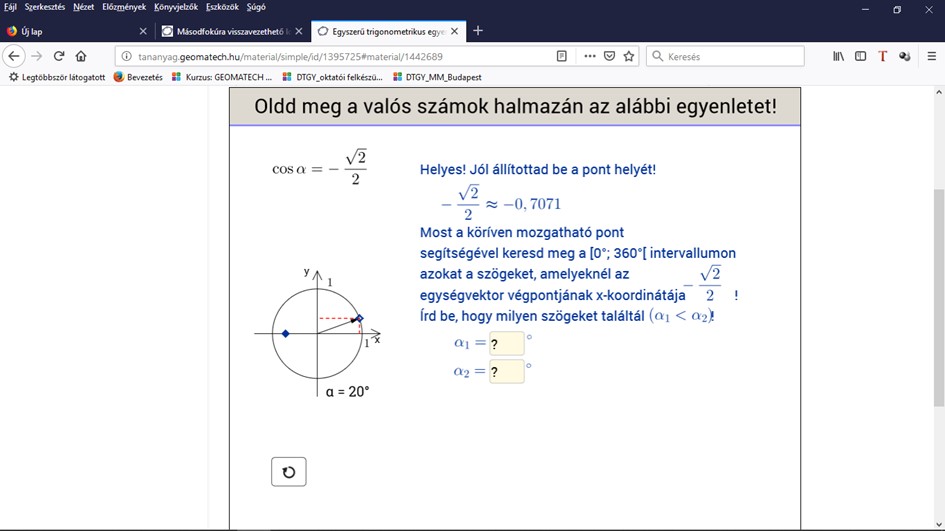The width and height of the screenshot is (945, 531).
Task: Close the Új lap tab
Action: click(143, 31)
